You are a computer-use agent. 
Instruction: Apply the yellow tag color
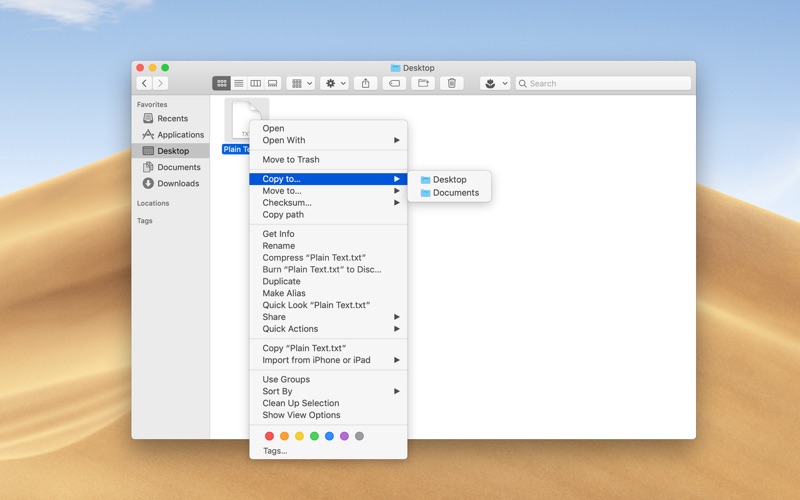coord(299,436)
